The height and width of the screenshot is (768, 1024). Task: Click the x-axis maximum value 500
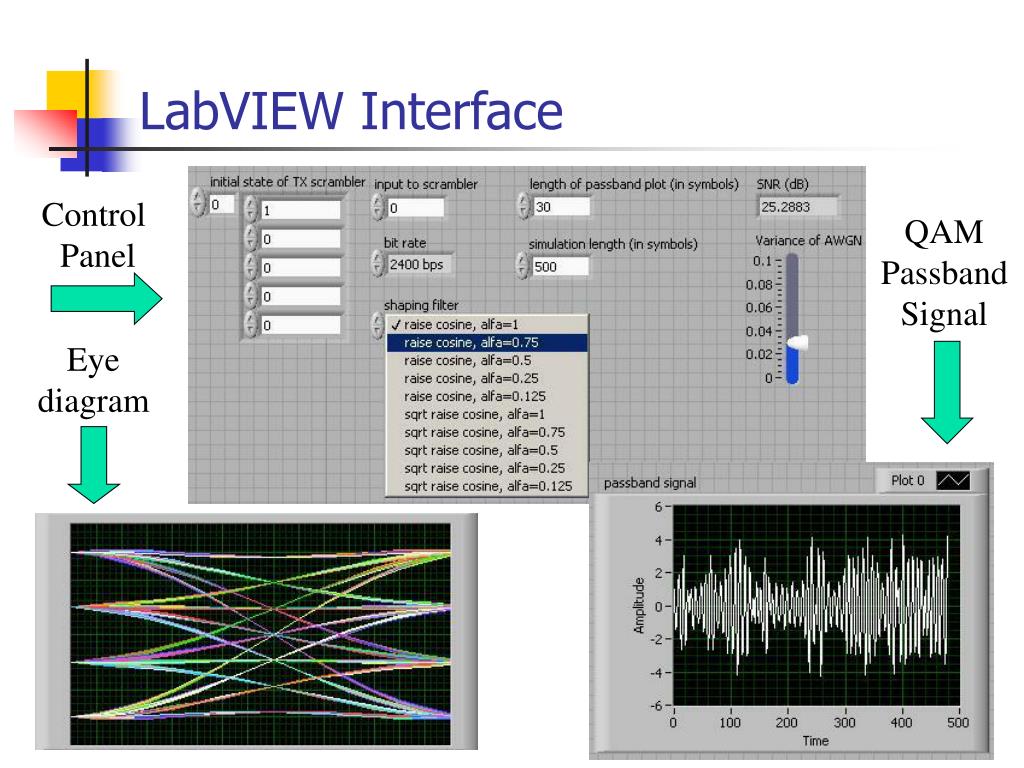(x=958, y=722)
